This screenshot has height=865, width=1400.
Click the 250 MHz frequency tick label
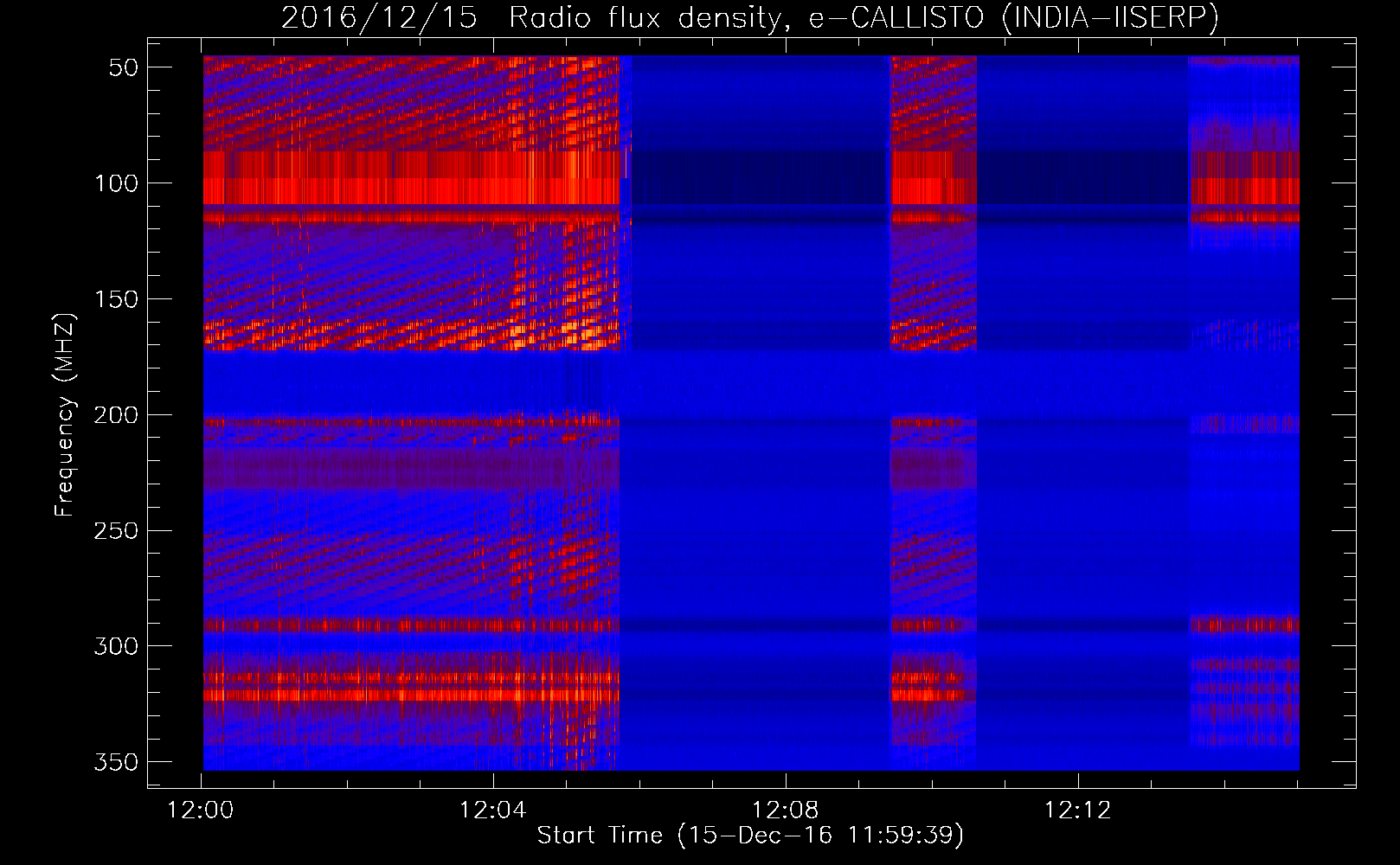pos(116,530)
